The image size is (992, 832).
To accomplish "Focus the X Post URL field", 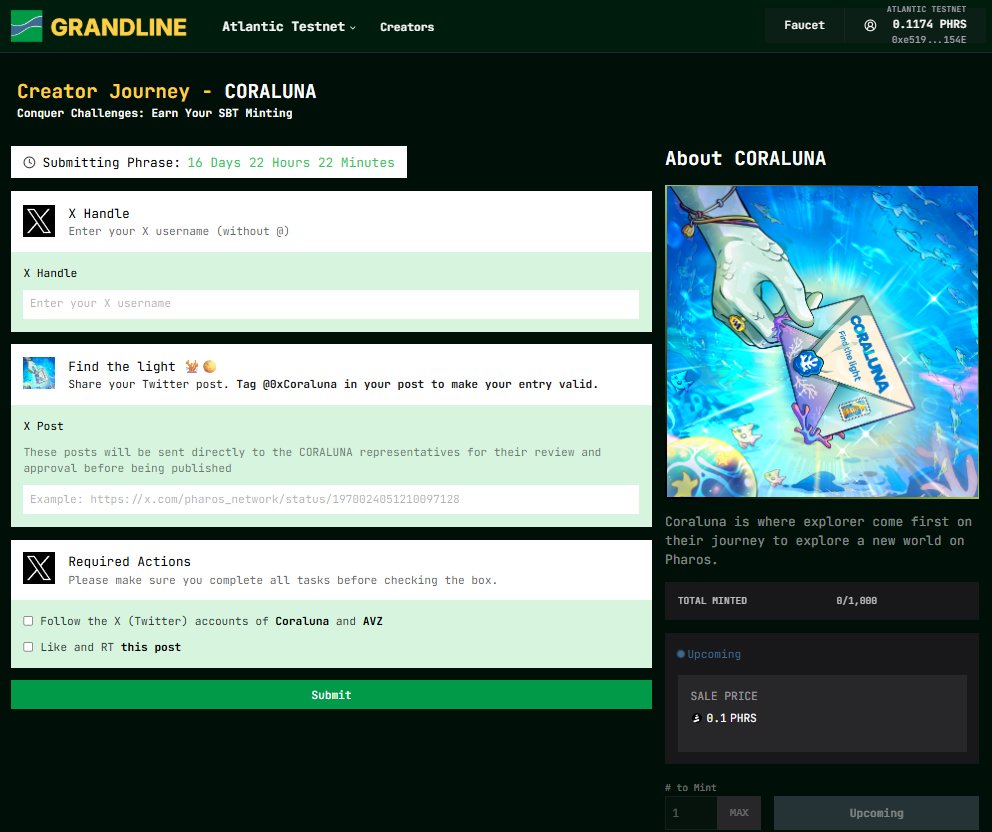I will click(x=331, y=499).
